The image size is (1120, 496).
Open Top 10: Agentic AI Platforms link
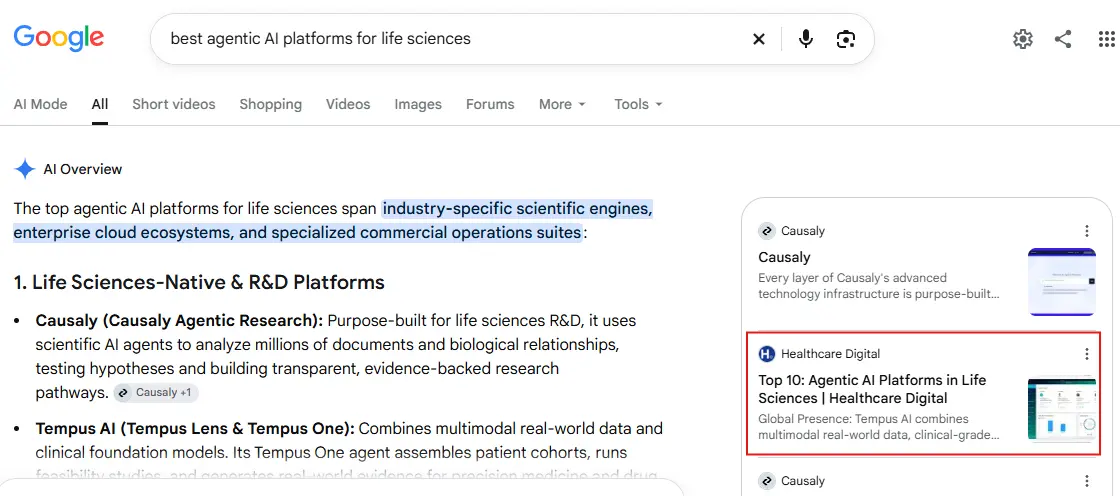coord(872,389)
